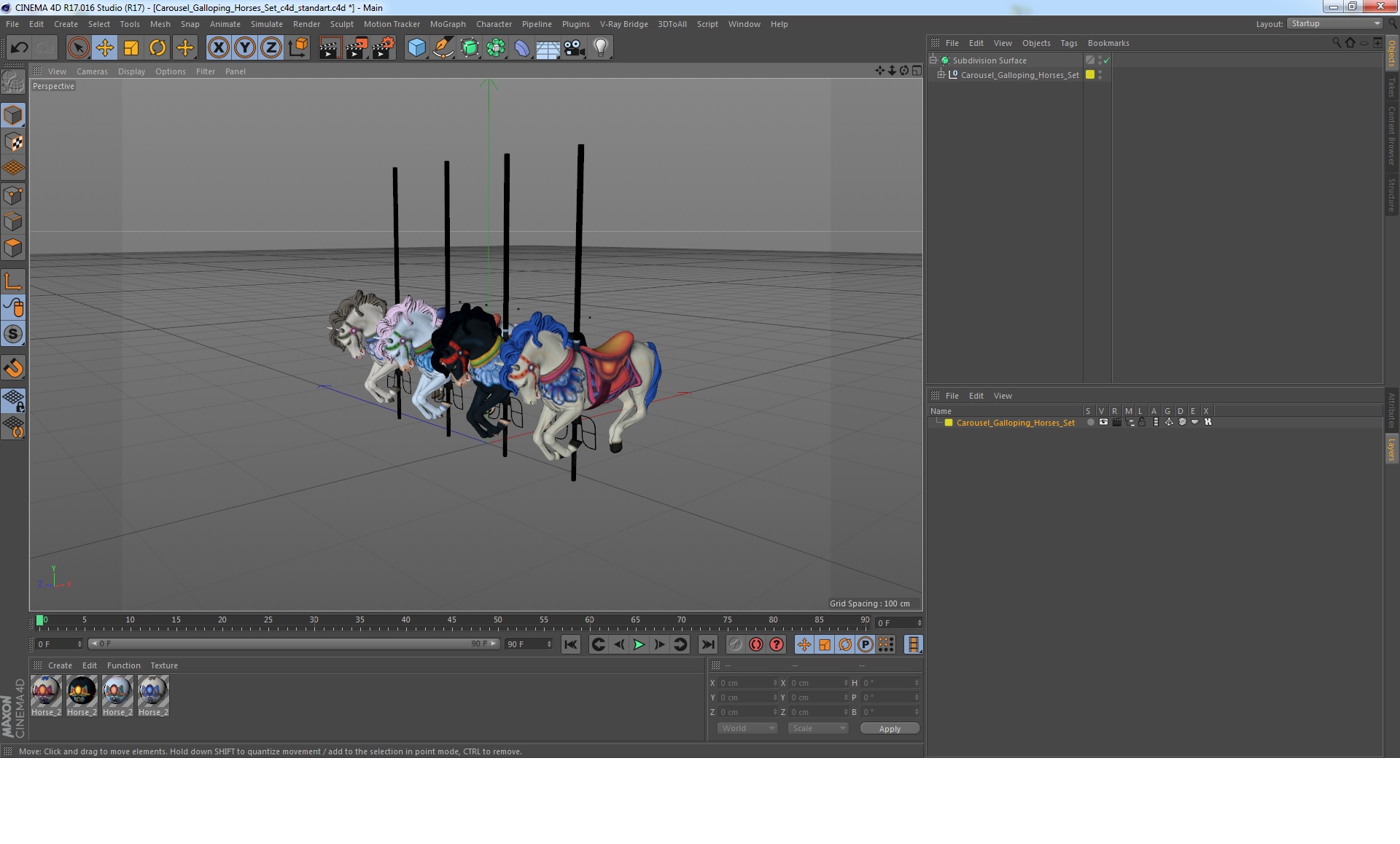The image size is (1400, 844).
Task: Click the Make Editable globe icon
Action: 13,82
